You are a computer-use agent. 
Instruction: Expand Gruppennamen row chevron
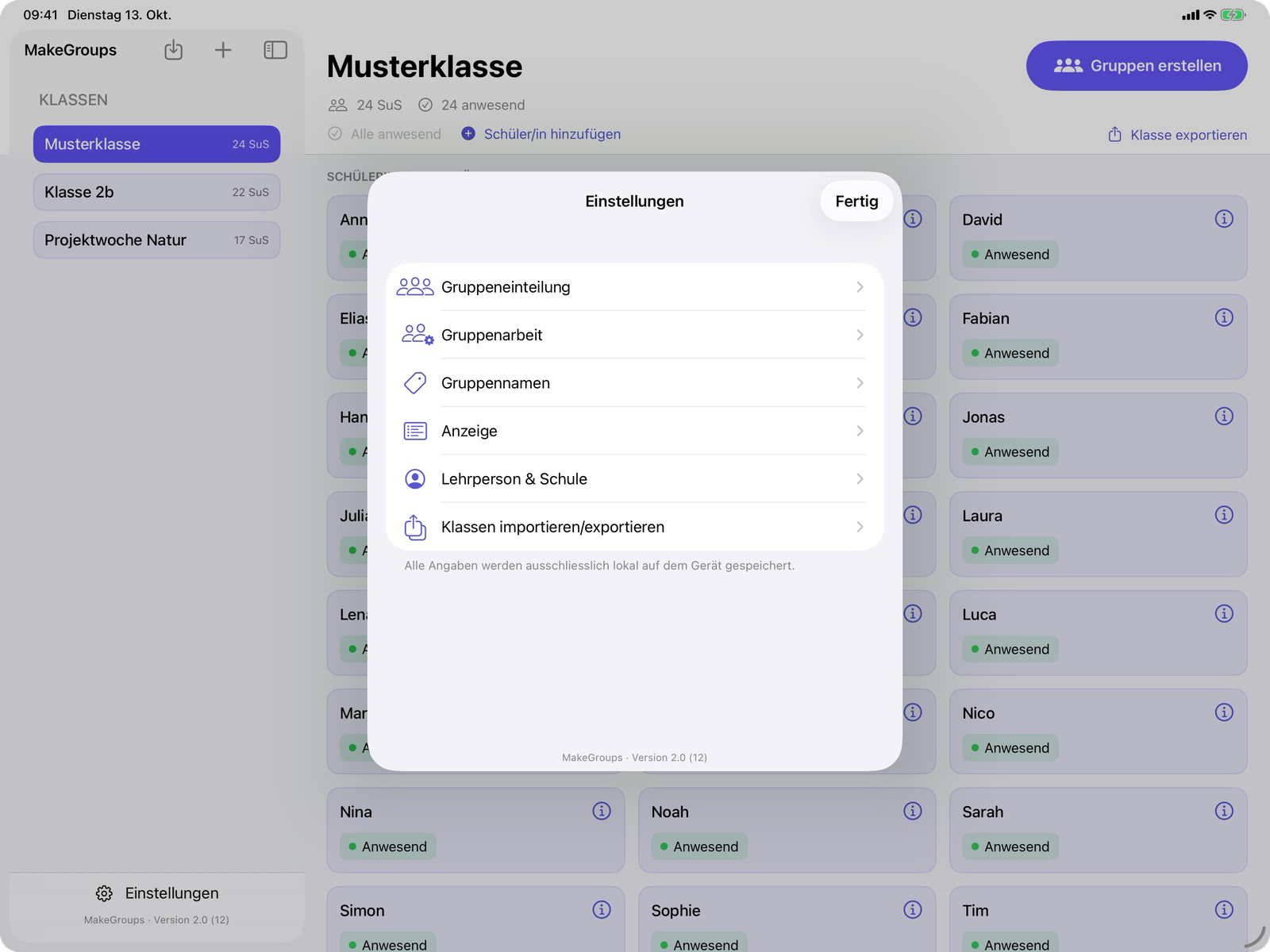860,383
